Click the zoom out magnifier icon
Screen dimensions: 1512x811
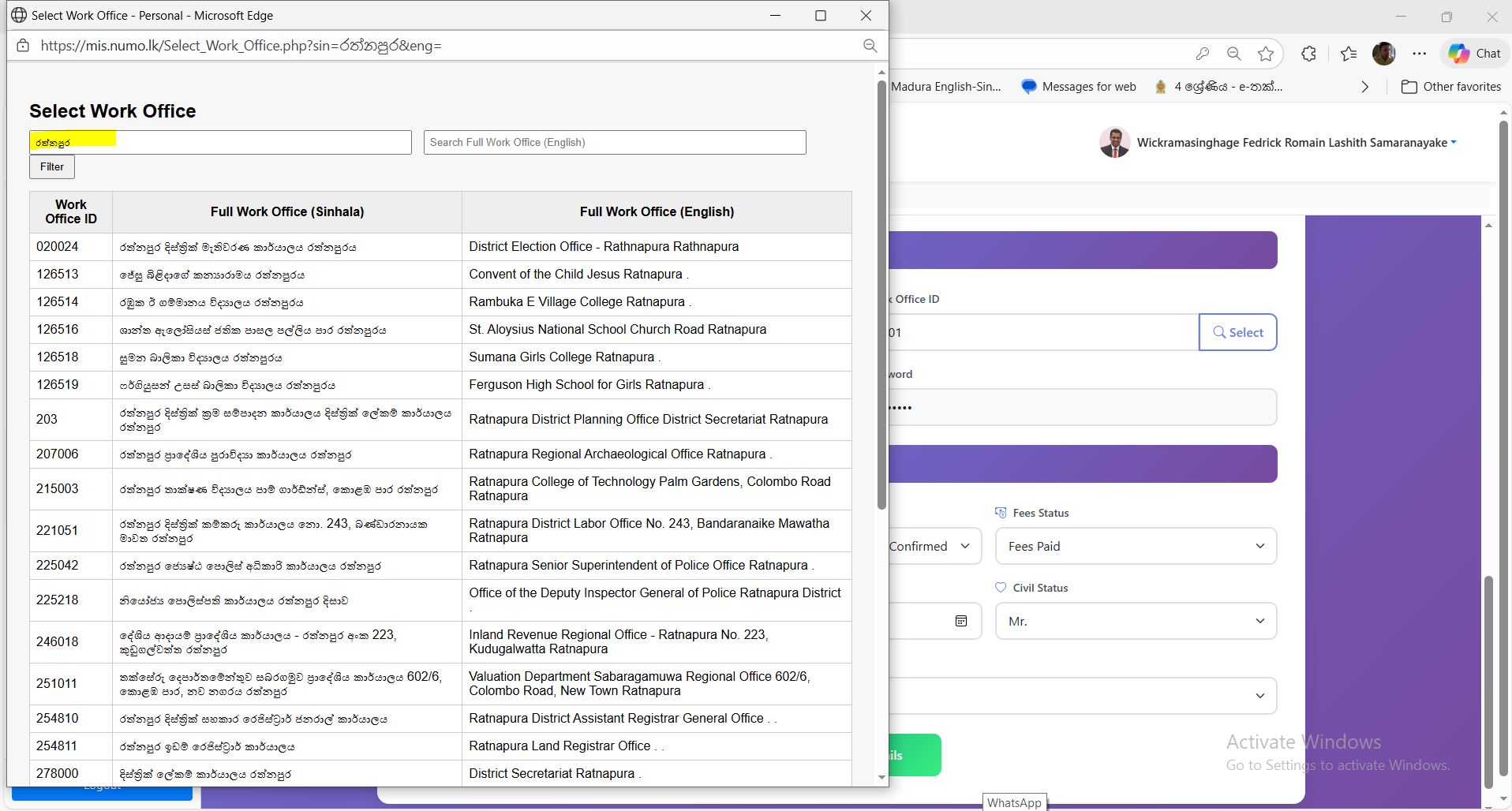pos(1234,54)
